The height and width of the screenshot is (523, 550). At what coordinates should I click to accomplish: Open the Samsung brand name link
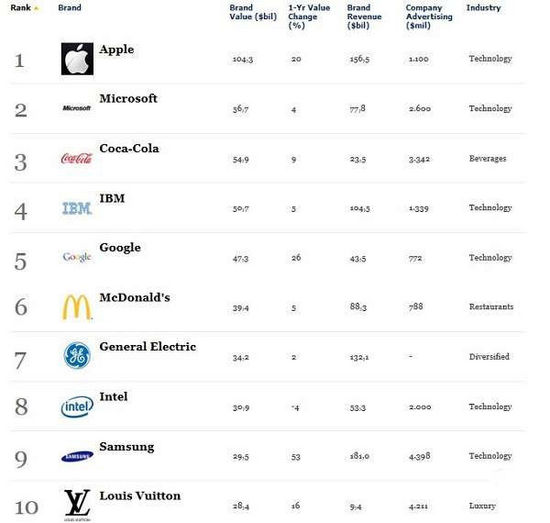(x=127, y=447)
